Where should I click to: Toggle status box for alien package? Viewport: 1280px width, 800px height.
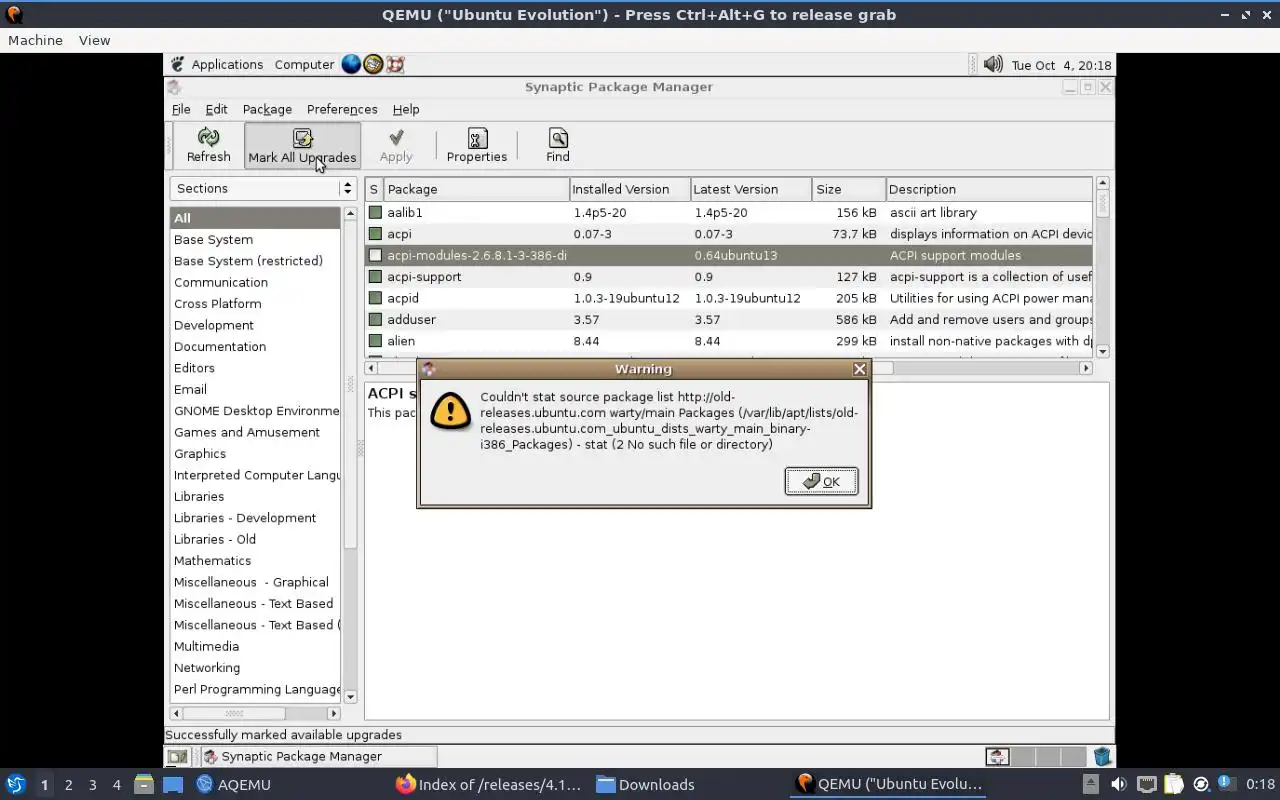pos(375,341)
